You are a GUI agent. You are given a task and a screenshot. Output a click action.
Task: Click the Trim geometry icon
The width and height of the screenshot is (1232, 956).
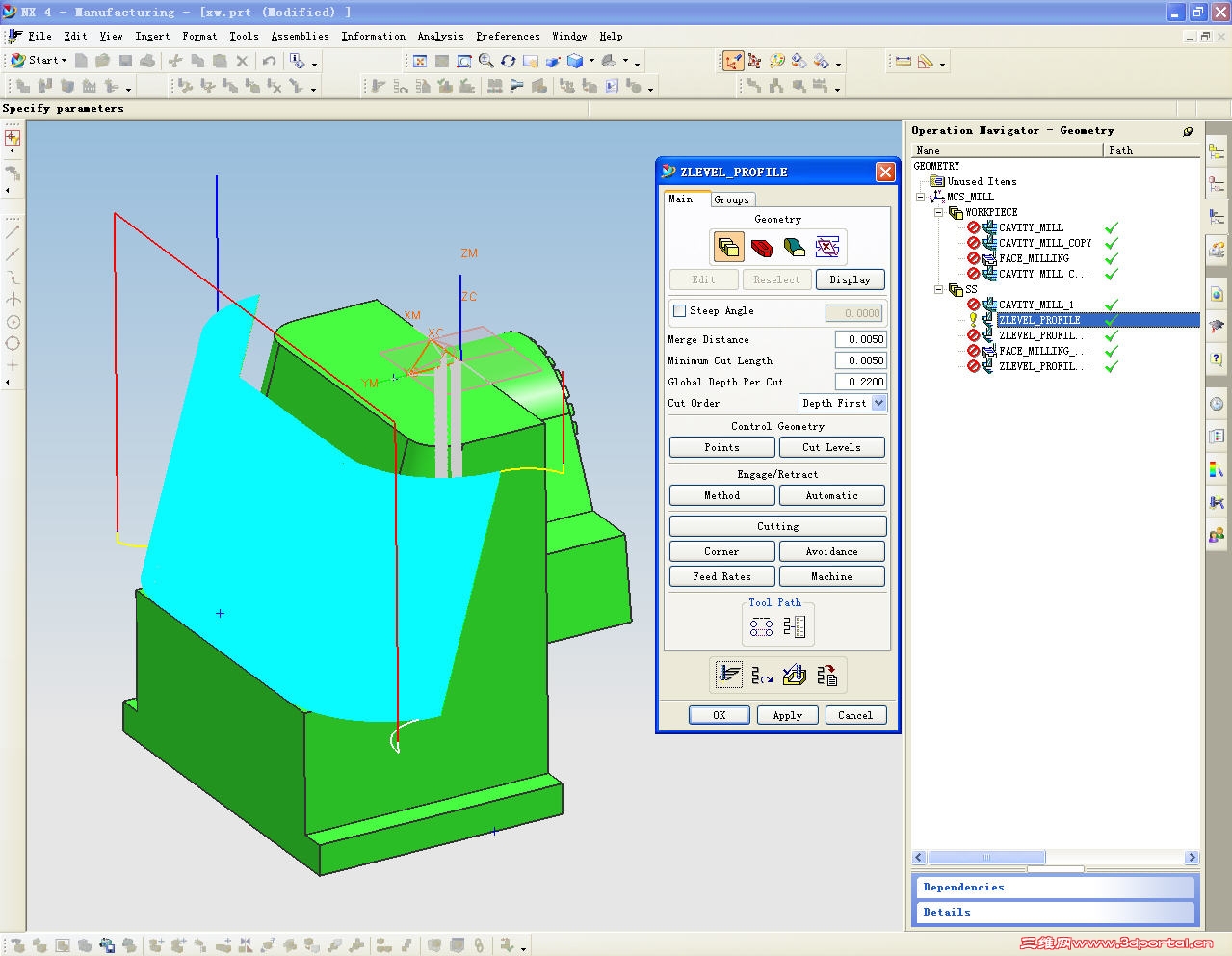coord(826,247)
